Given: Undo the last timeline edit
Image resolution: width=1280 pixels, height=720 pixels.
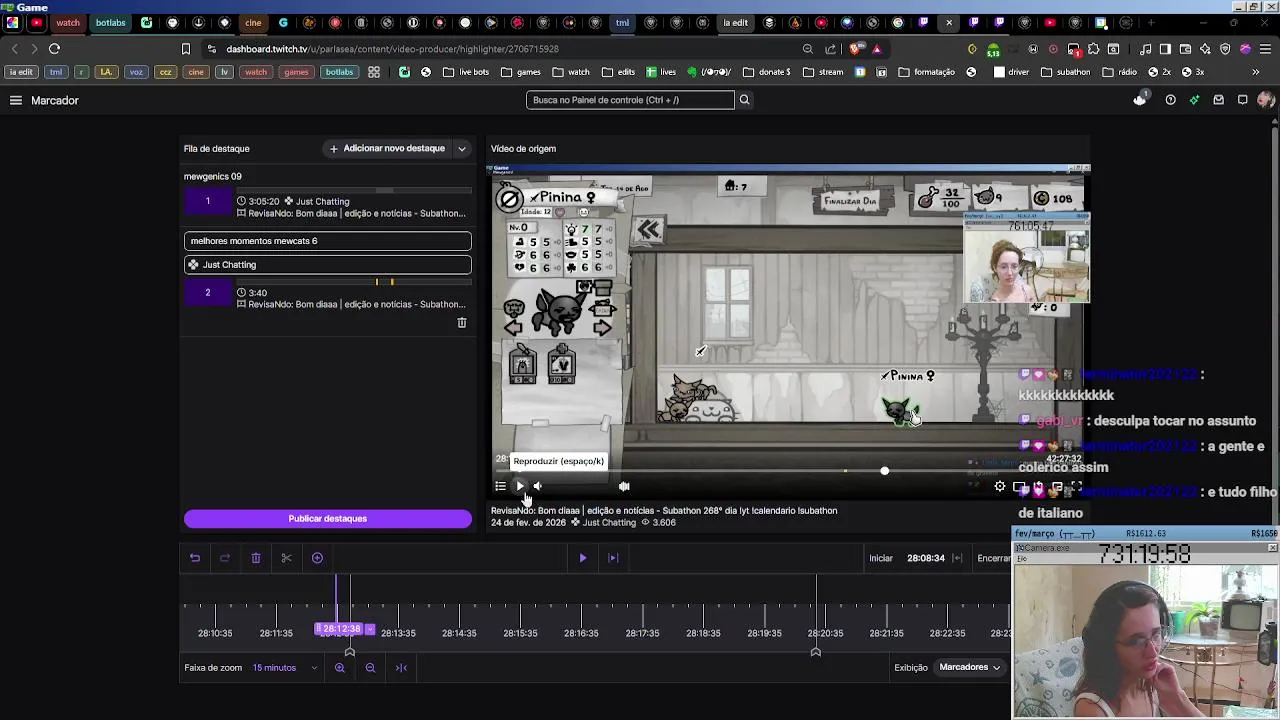Looking at the screenshot, I should click(x=195, y=558).
